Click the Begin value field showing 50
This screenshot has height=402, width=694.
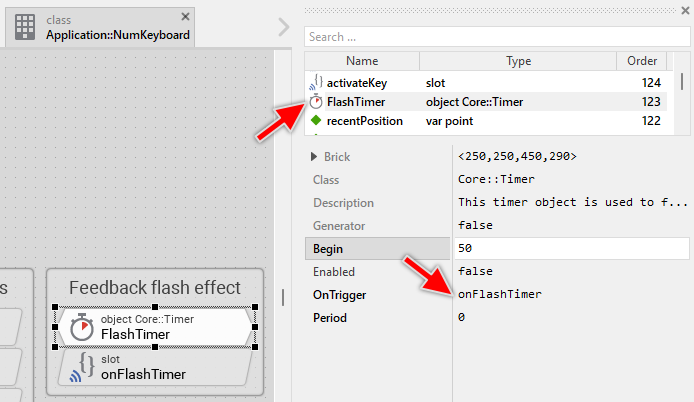tap(570, 248)
